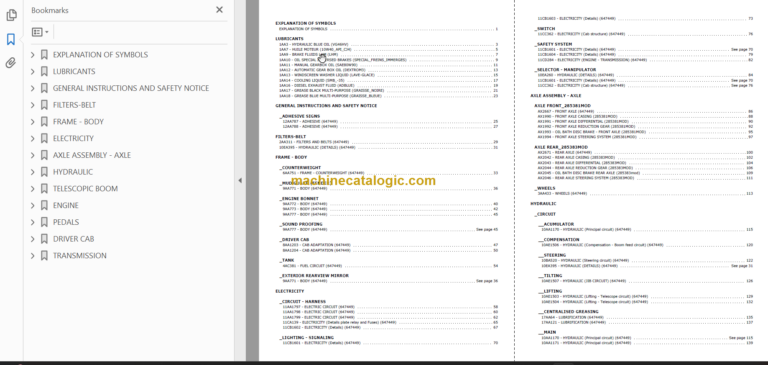The height and width of the screenshot is (365, 768).
Task: Go to EXPLANATION OF SYMBOLS bookmark
Action: click(x=100, y=55)
